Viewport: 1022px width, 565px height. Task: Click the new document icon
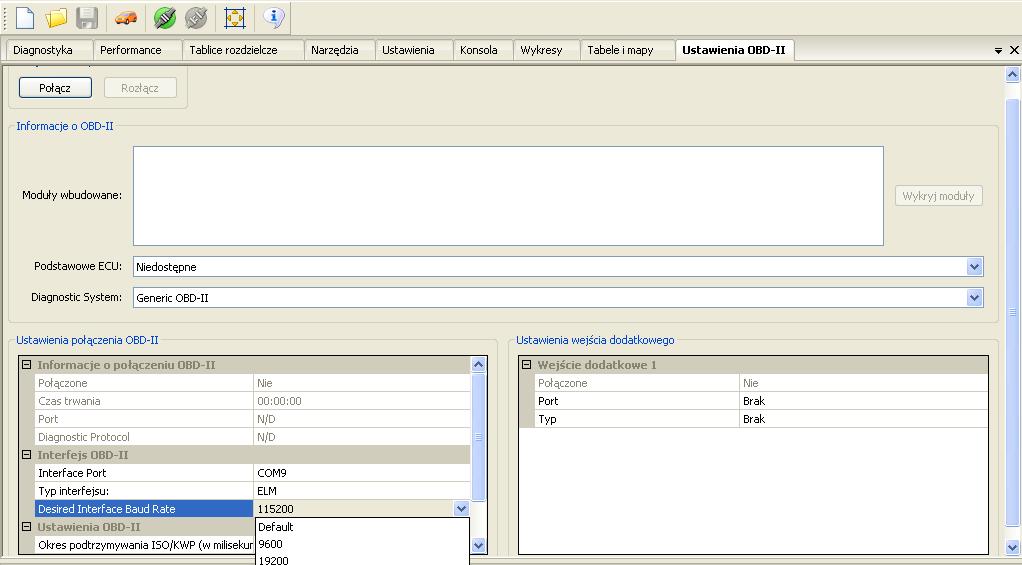pyautogui.click(x=25, y=18)
